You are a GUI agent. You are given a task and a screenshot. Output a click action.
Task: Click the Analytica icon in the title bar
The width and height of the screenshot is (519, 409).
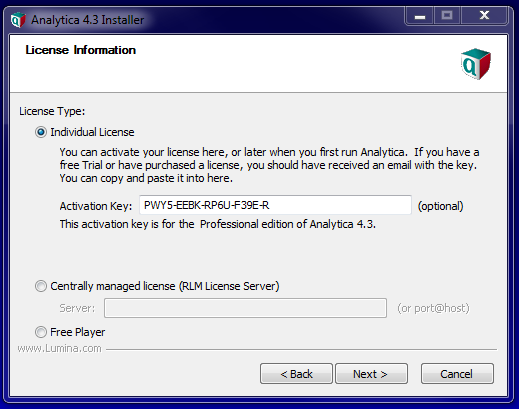pos(18,20)
